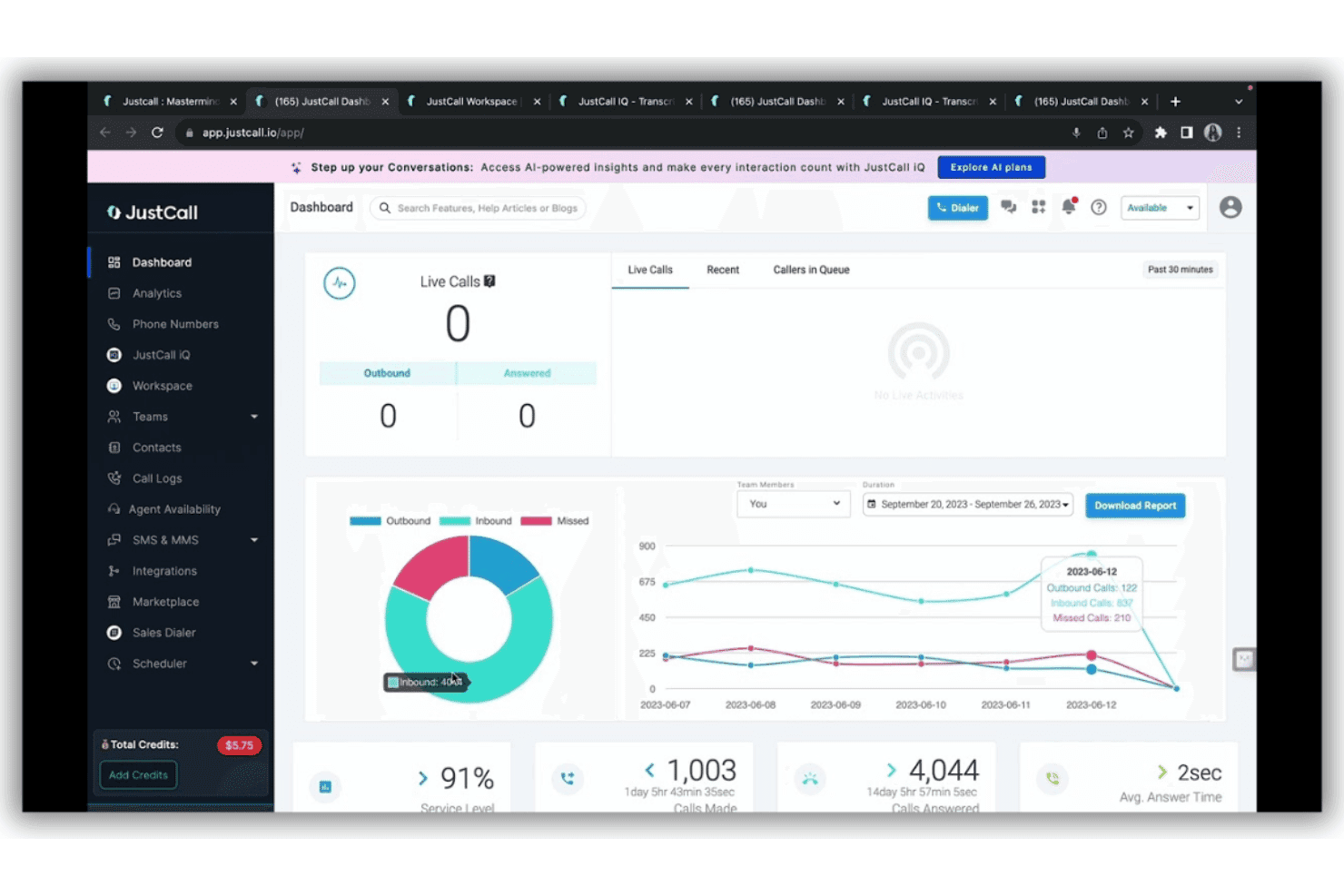The image size is (1344, 896).
Task: Open the help question mark icon
Action: (x=1099, y=207)
